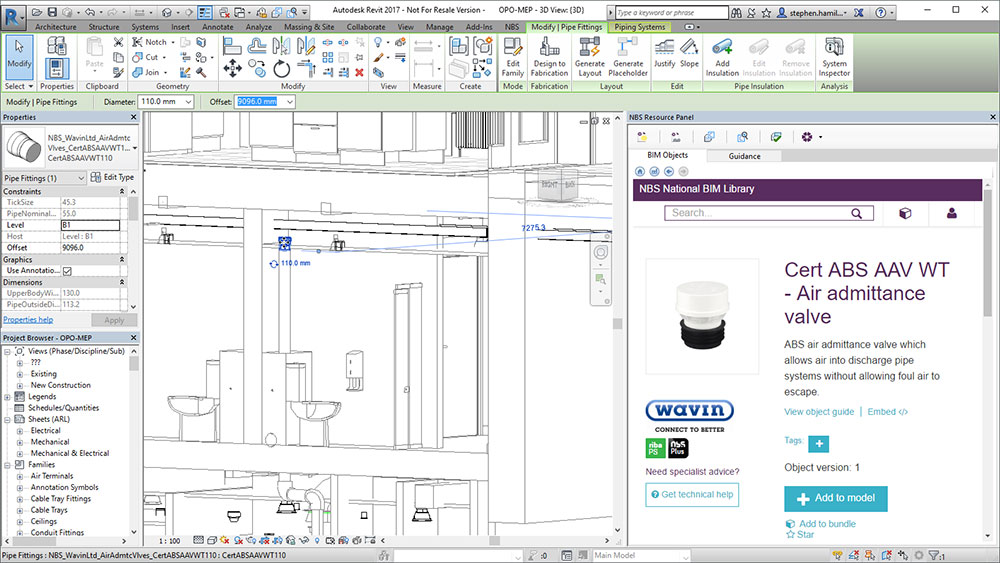
Task: Click the add tag plus button
Action: coord(818,443)
